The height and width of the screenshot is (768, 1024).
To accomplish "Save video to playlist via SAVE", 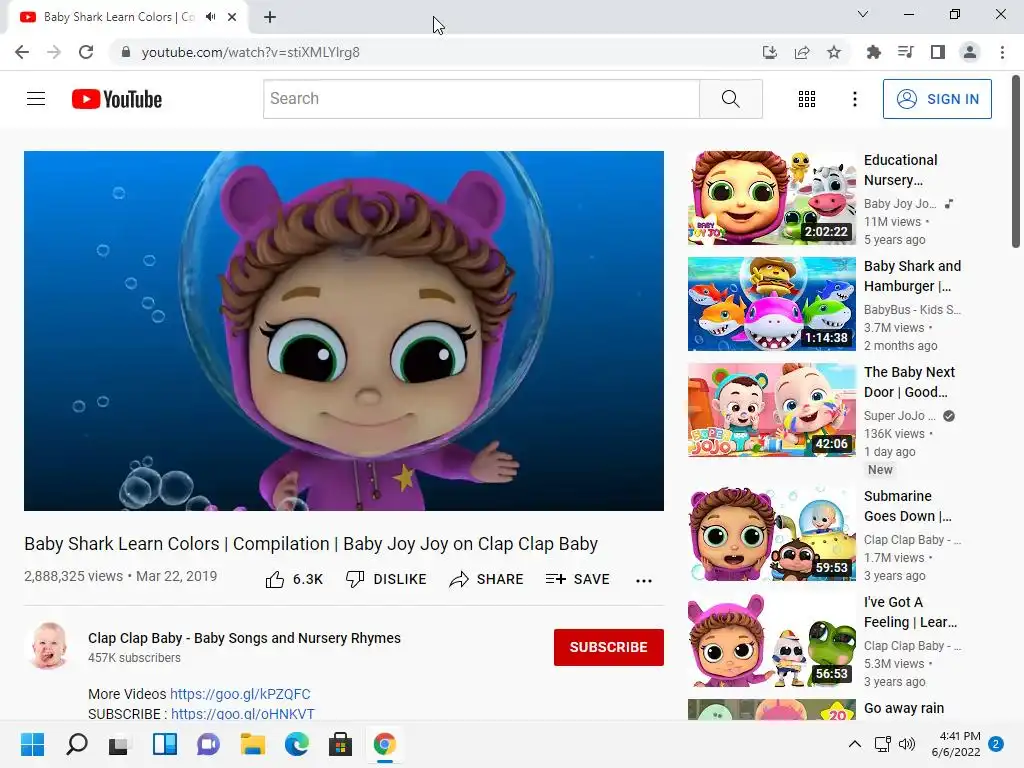I will point(578,579).
